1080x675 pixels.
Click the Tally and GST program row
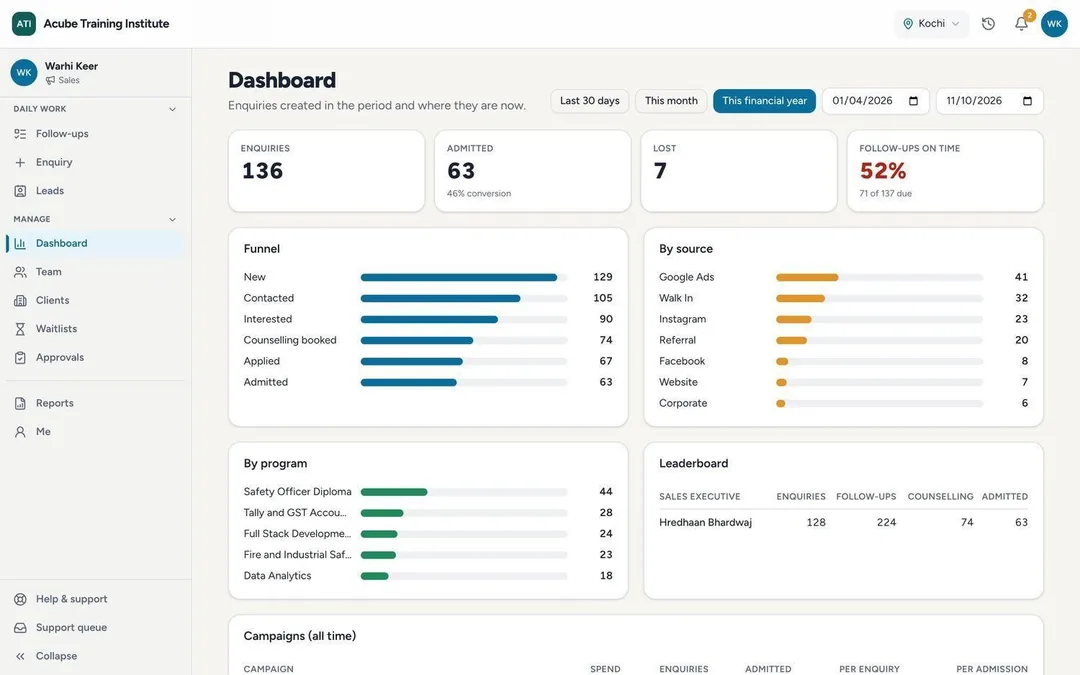pyautogui.click(x=428, y=512)
